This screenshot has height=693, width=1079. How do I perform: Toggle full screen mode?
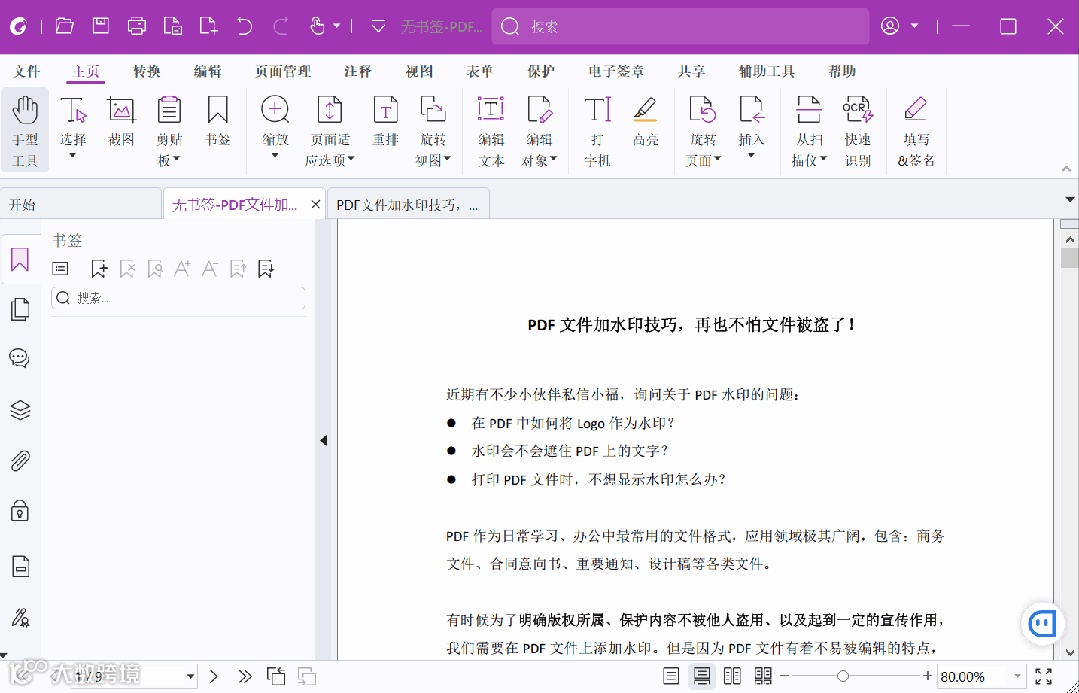[x=1043, y=676]
